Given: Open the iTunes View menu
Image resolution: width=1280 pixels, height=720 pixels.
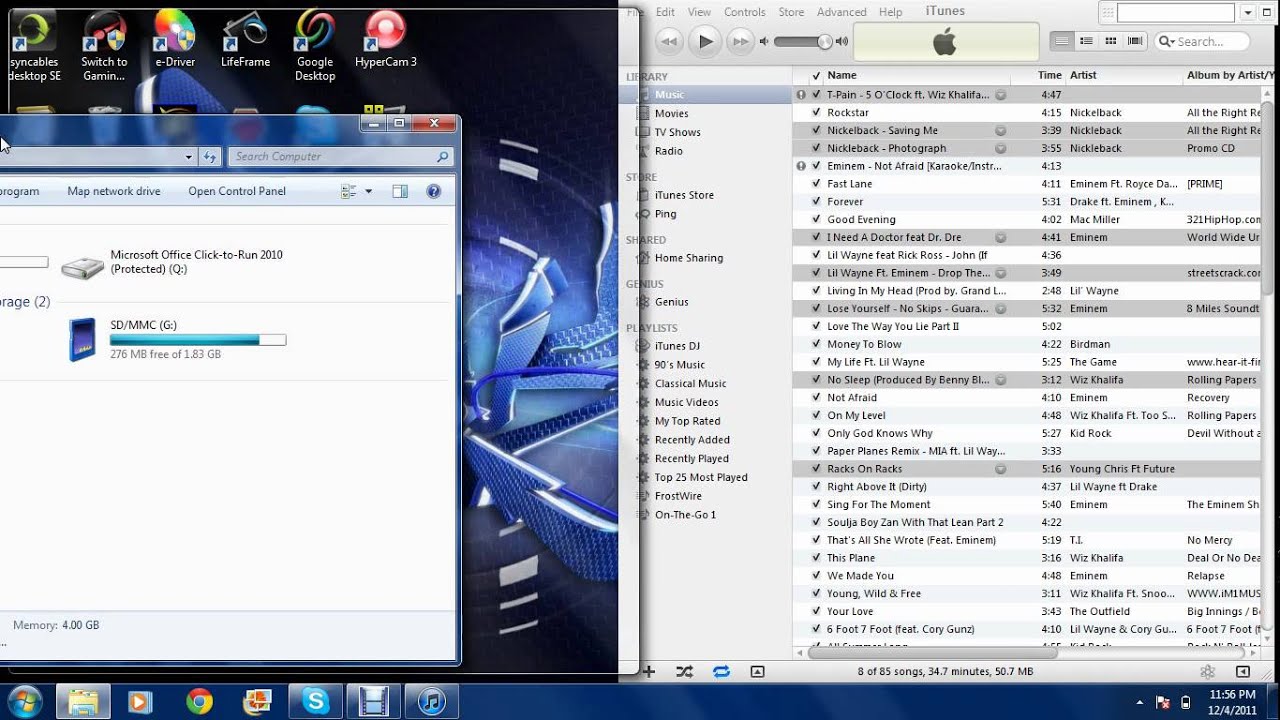Looking at the screenshot, I should (x=699, y=12).
